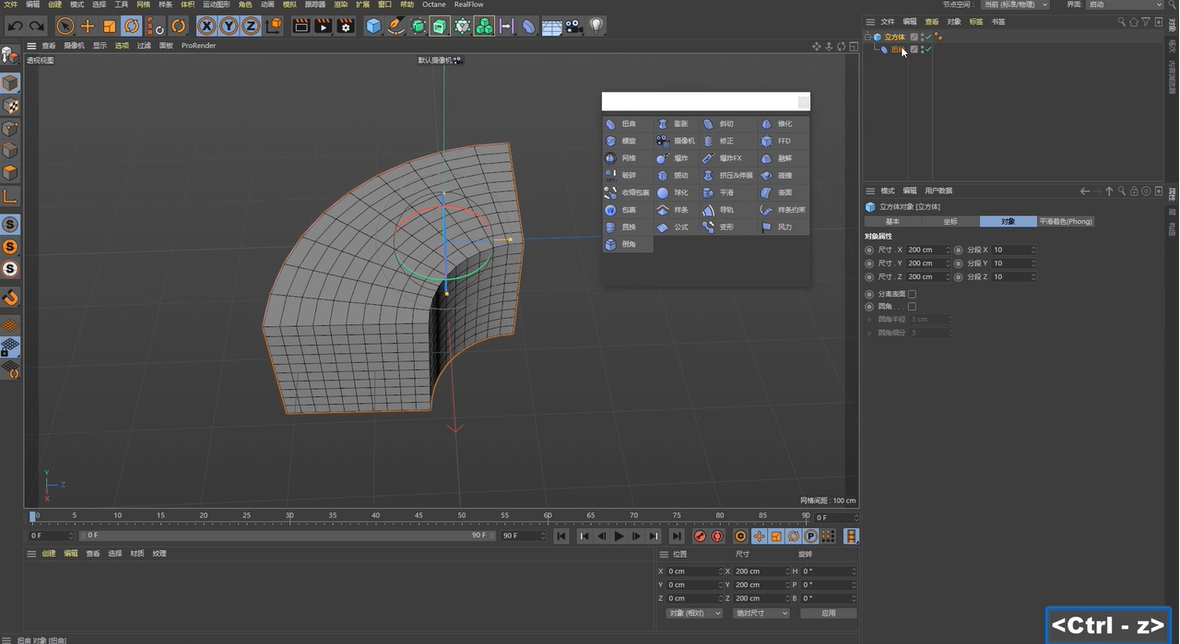The image size is (1180, 644).
Task: Open the ProRender viewport menu
Action: [x=199, y=46]
